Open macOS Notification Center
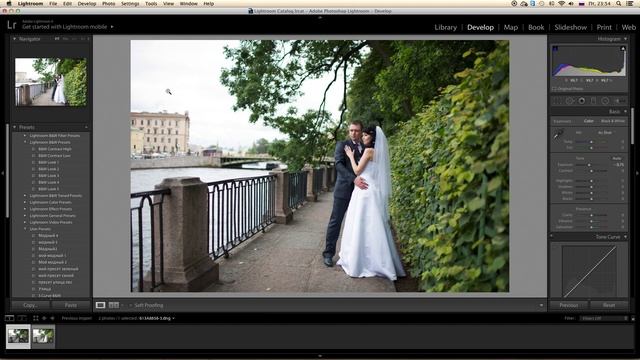 point(630,4)
